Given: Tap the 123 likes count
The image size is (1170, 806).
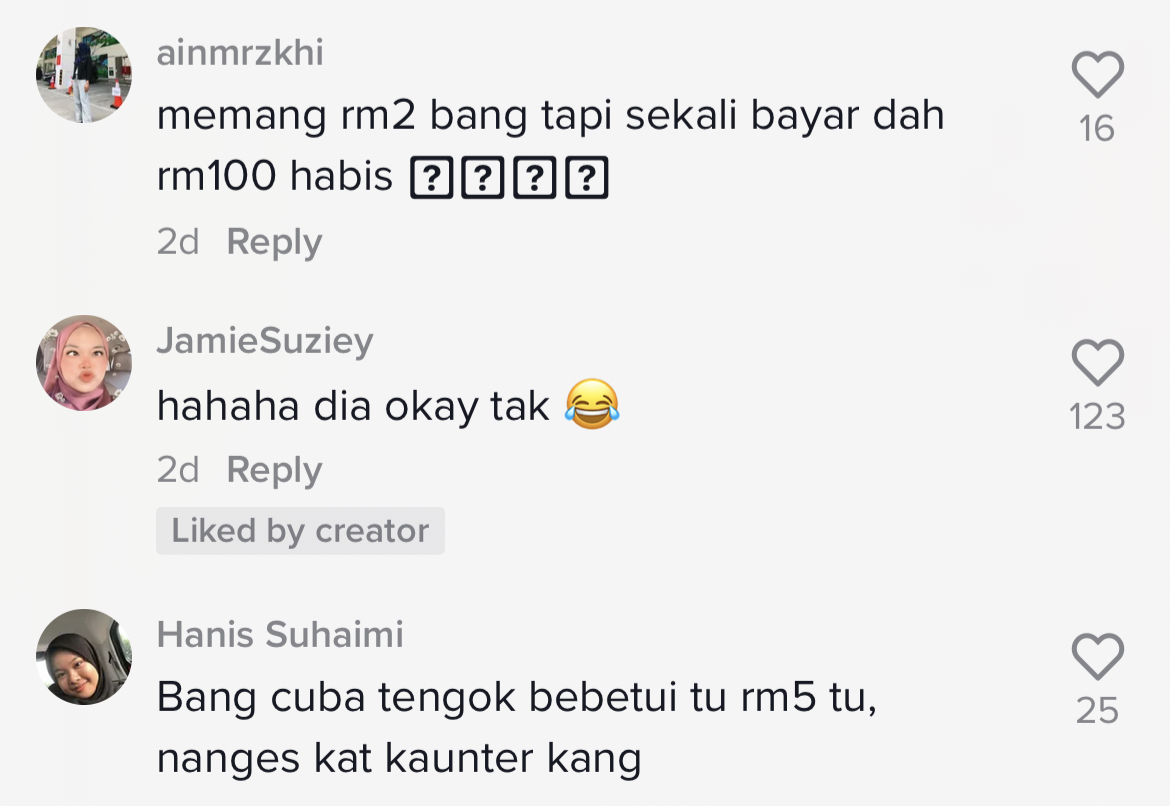Looking at the screenshot, I should pos(1097,417).
